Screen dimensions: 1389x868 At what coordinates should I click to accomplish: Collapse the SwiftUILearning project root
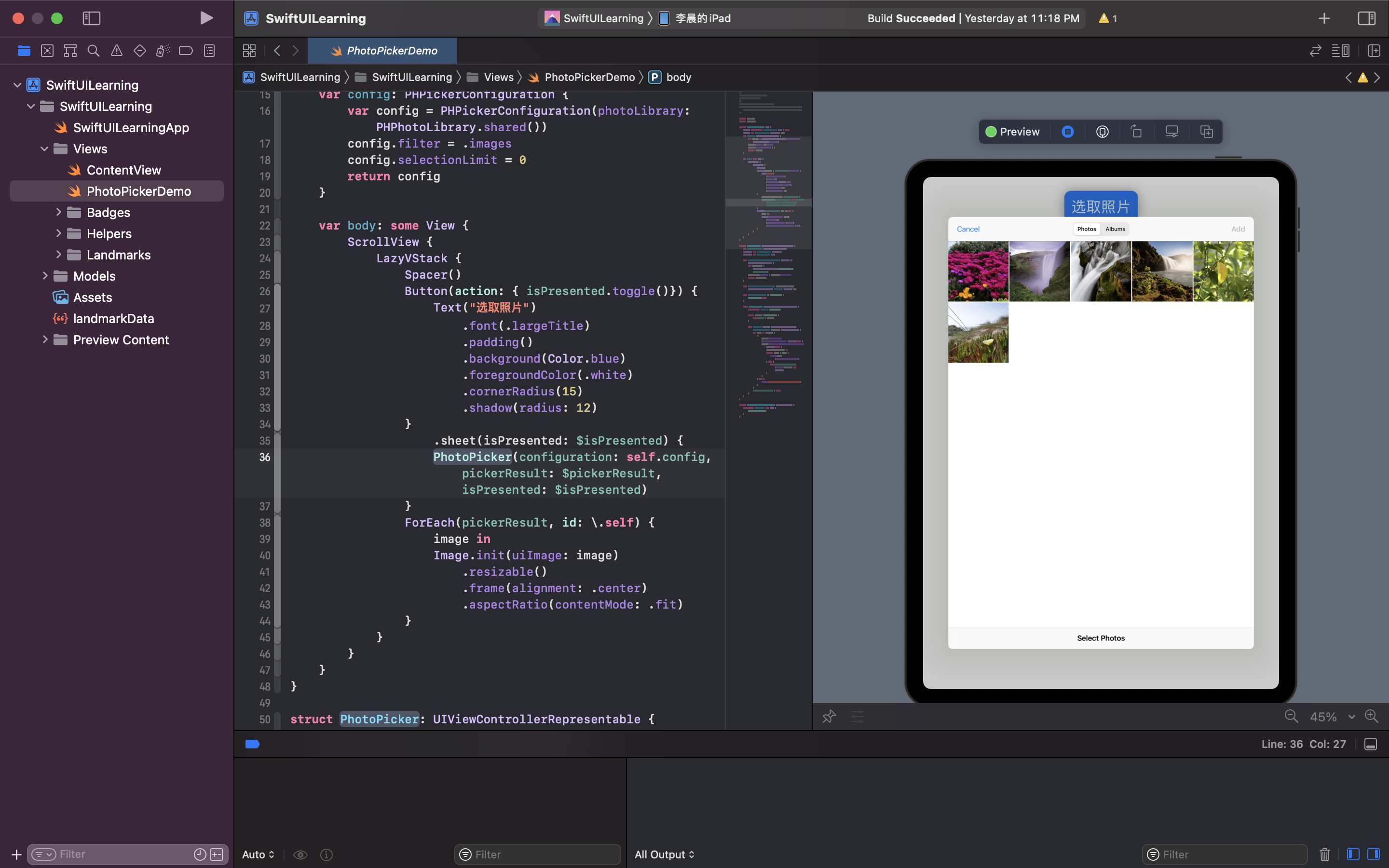[x=17, y=85]
